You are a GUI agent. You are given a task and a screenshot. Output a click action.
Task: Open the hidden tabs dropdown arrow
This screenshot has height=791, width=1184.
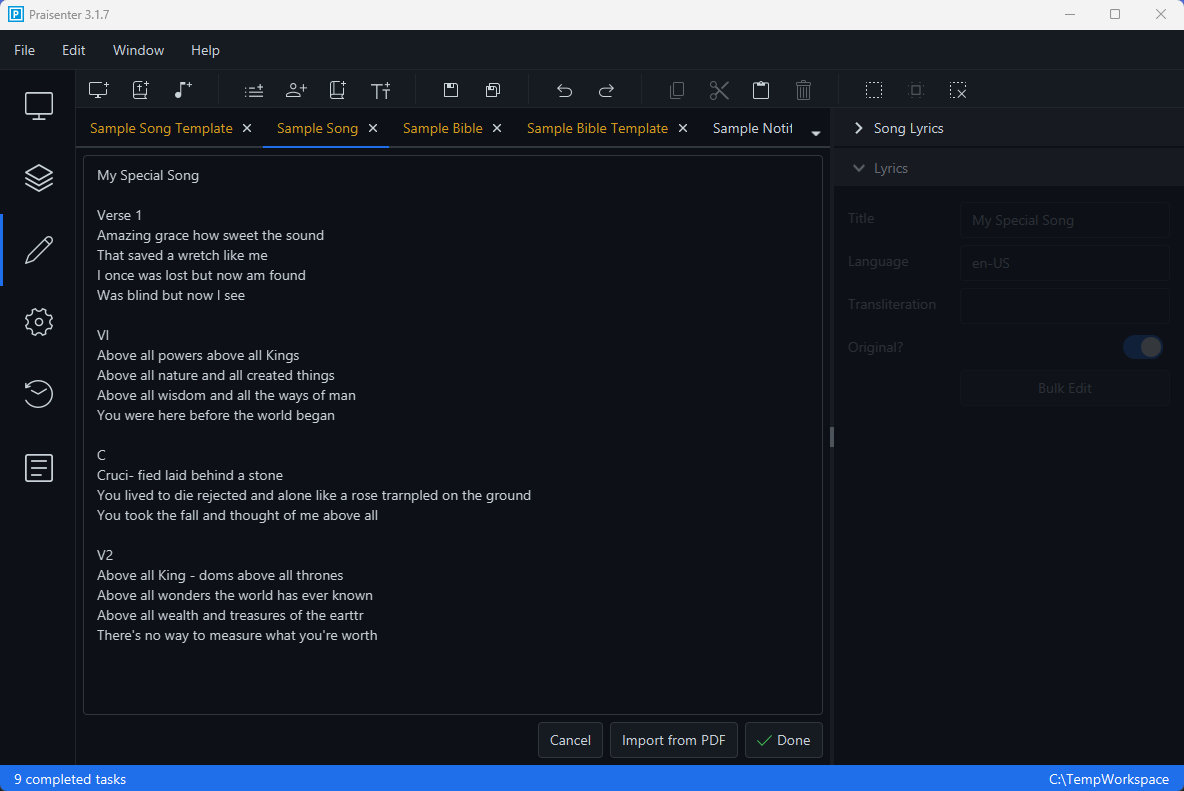click(816, 131)
